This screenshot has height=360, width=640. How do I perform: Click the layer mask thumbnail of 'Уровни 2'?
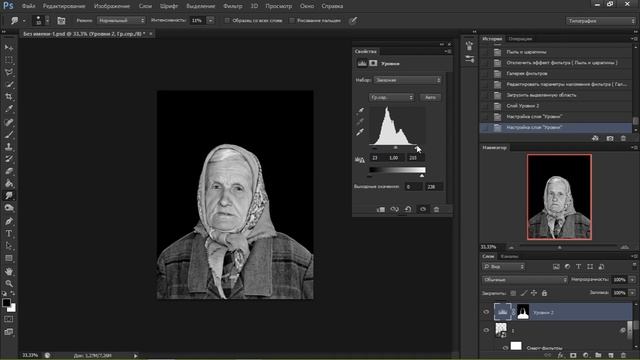coord(523,312)
